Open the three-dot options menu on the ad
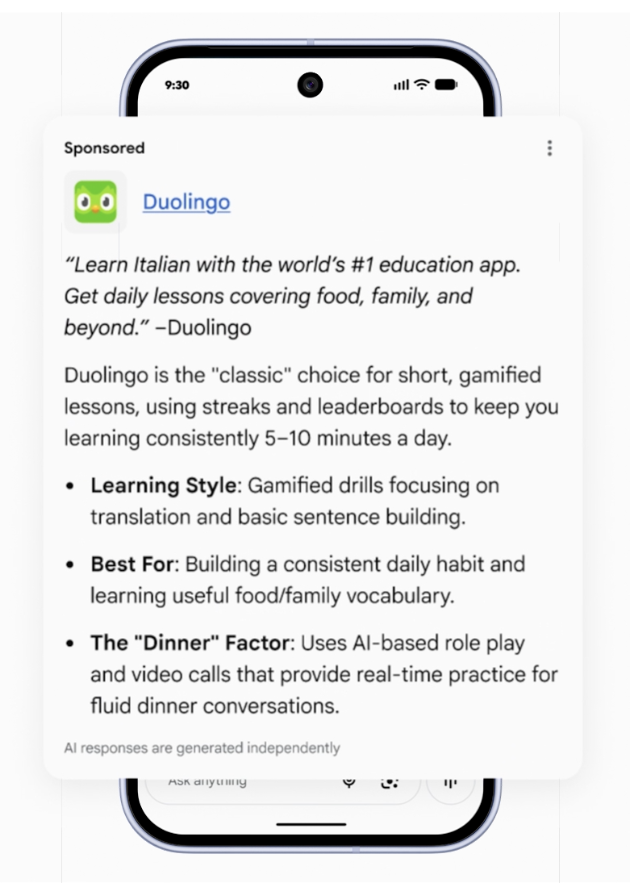636x894 pixels. point(549,148)
